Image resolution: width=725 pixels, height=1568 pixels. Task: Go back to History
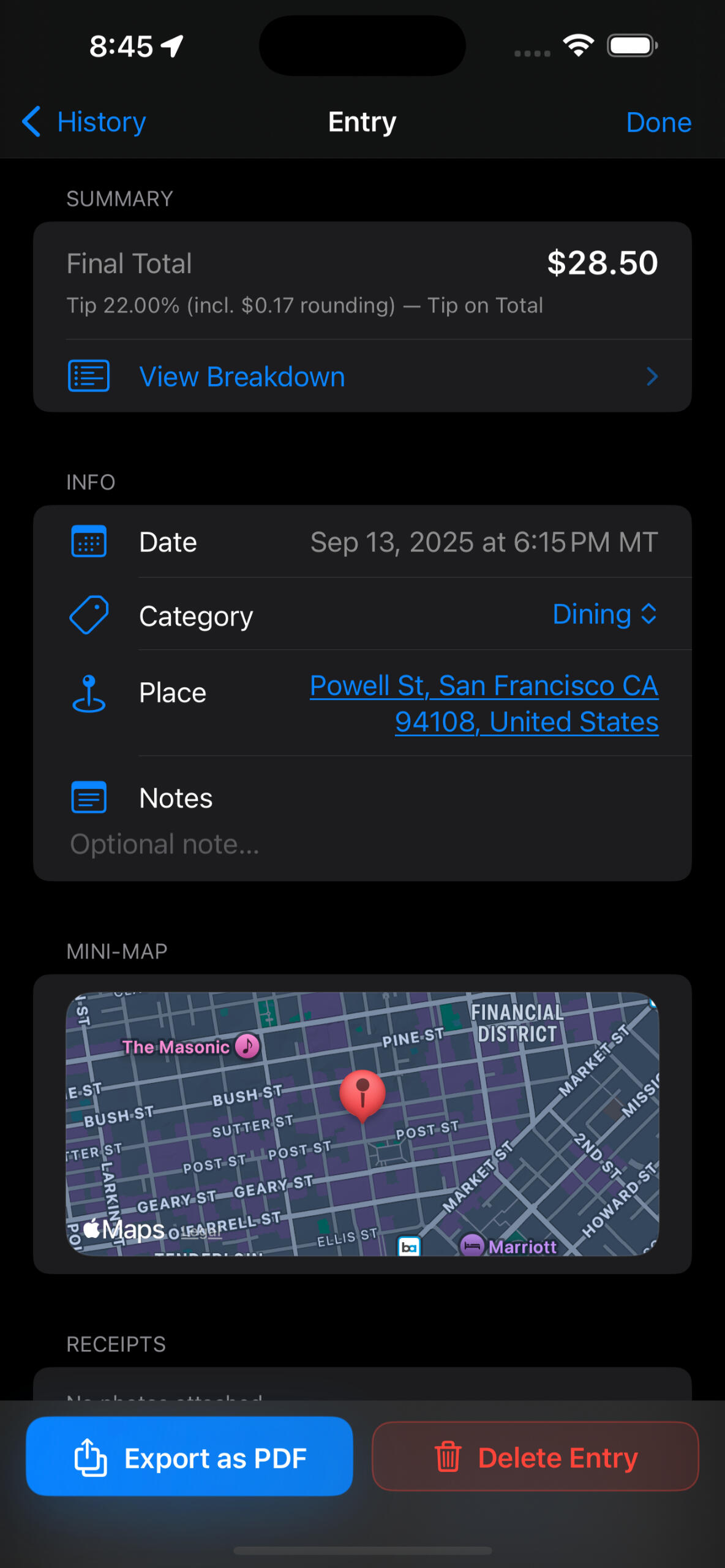pyautogui.click(x=85, y=122)
